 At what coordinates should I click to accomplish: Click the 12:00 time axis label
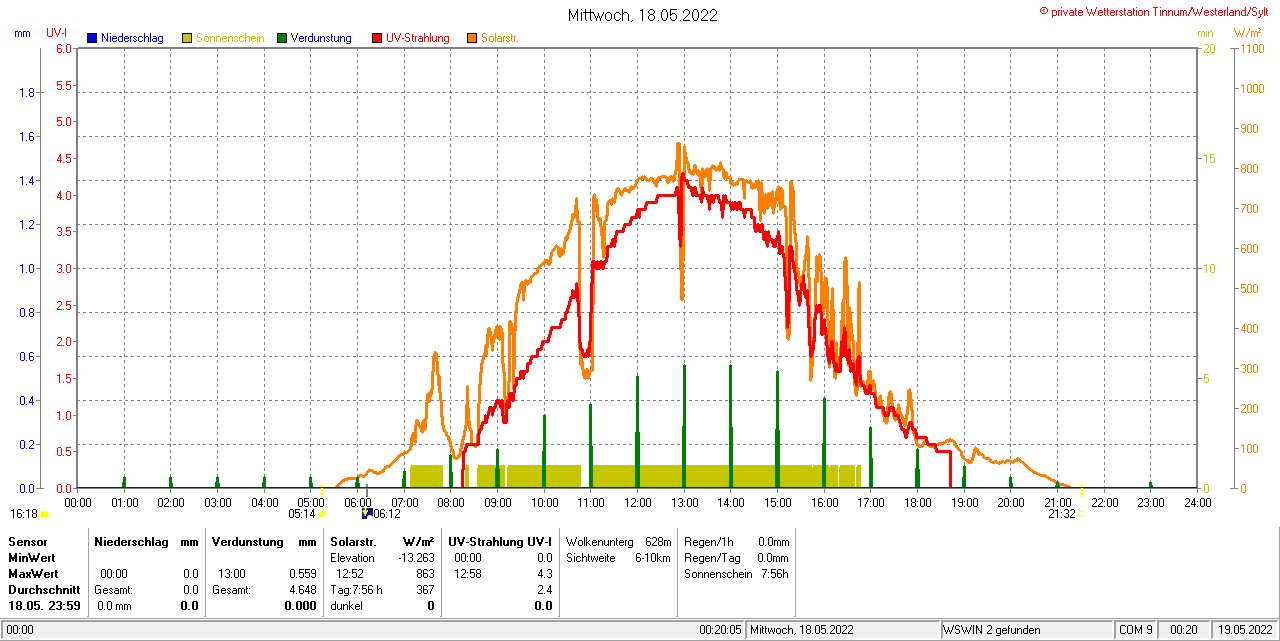pyautogui.click(x=637, y=502)
